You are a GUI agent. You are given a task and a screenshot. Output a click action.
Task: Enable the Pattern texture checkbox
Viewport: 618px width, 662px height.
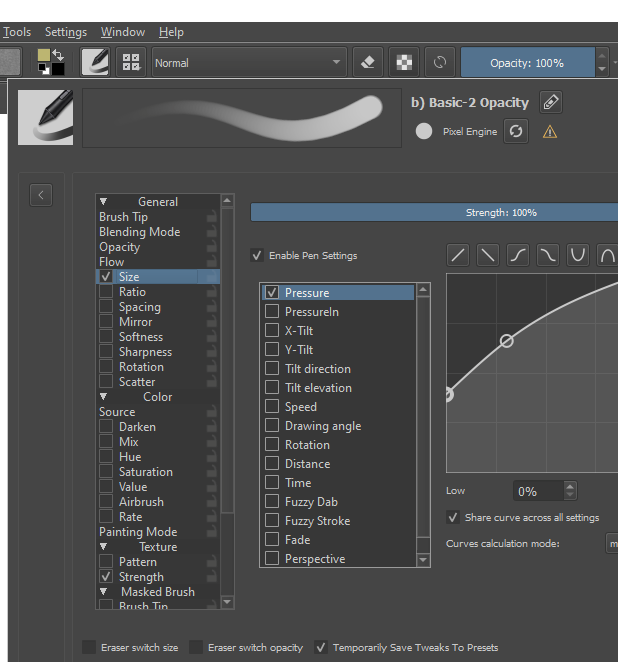106,562
